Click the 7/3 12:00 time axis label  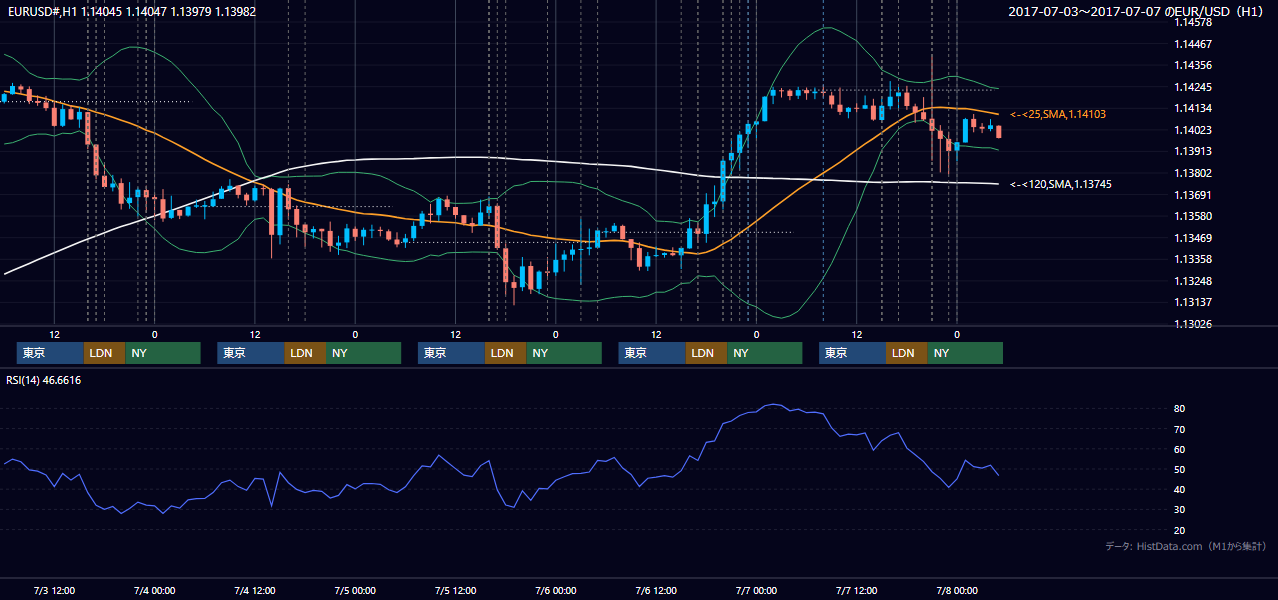pos(54,590)
